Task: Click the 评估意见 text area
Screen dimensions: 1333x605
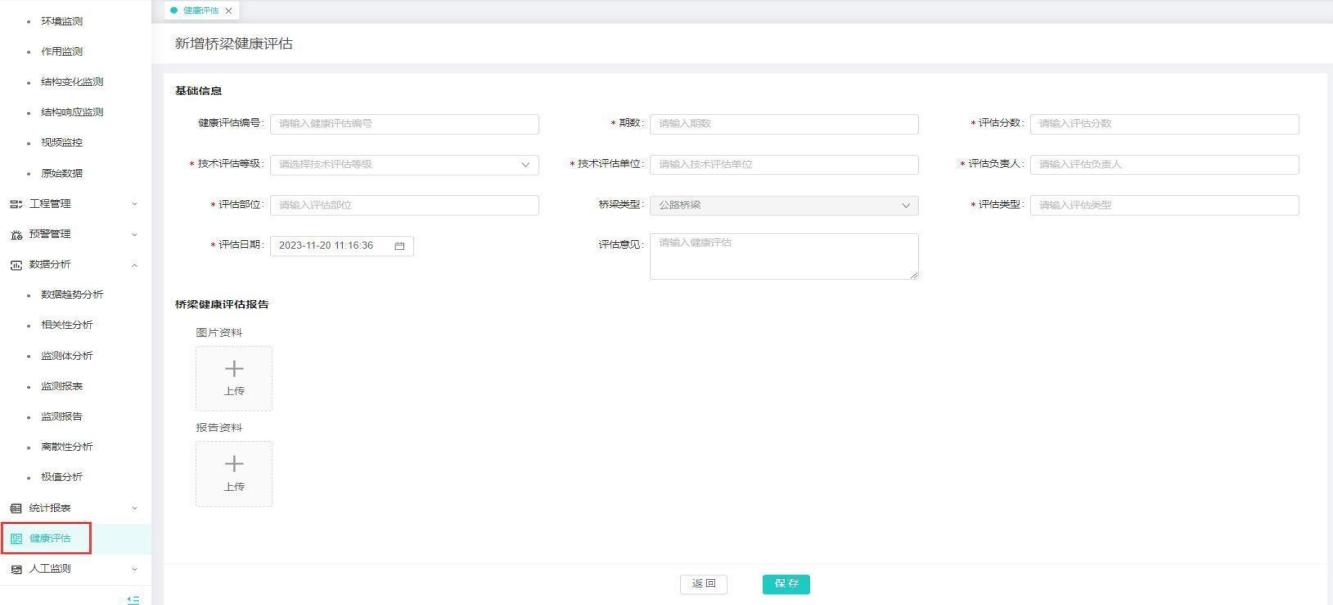Action: coord(783,256)
